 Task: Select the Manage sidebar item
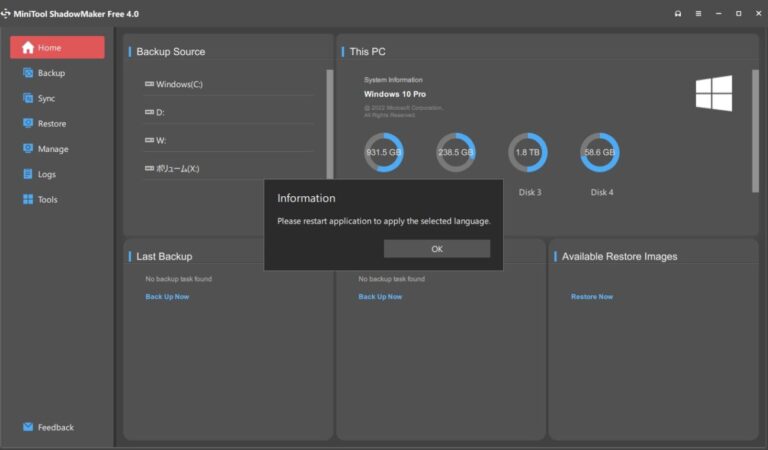(x=52, y=149)
